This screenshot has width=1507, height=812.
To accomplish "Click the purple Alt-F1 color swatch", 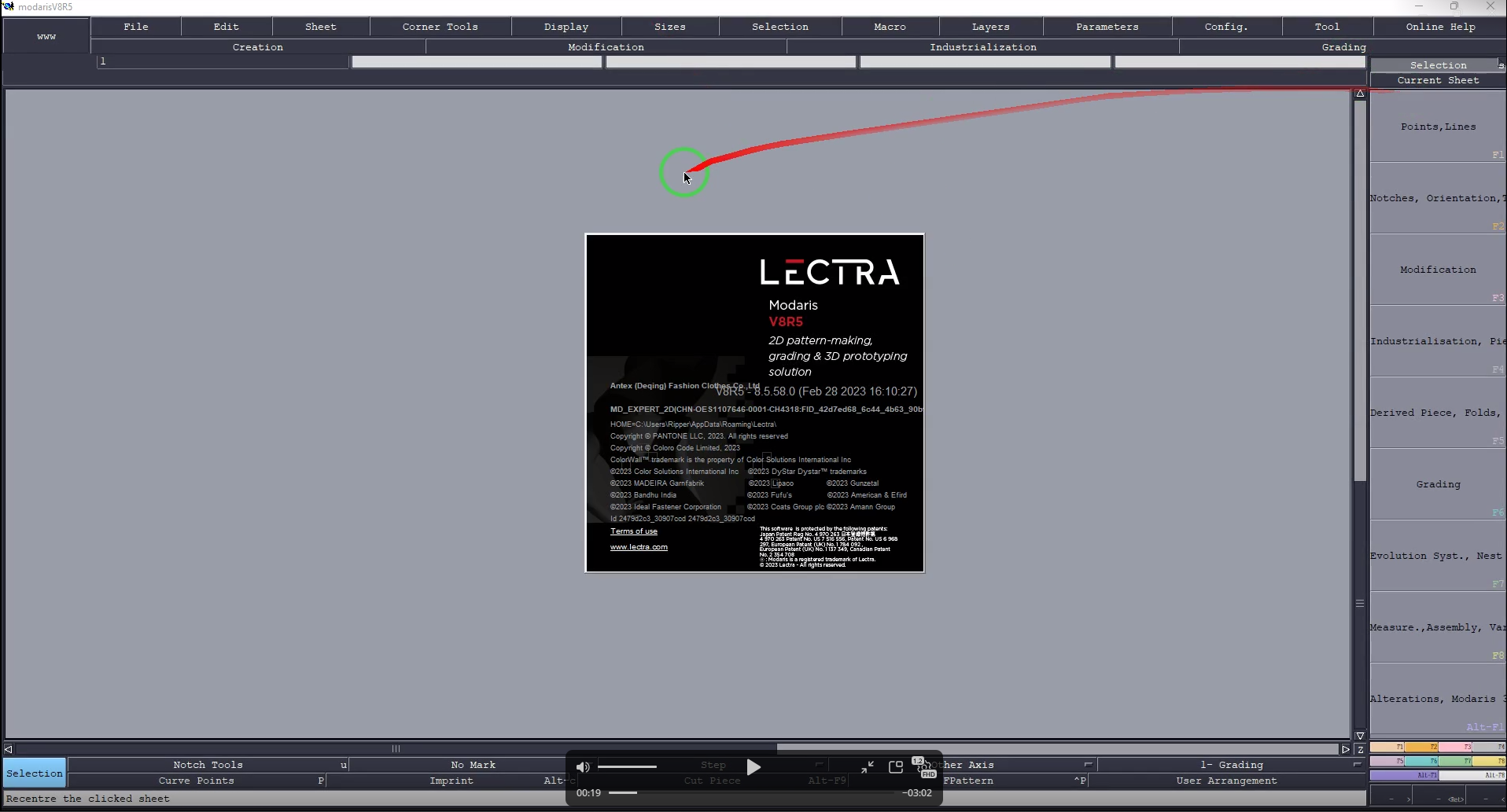I will pyautogui.click(x=1404, y=775).
